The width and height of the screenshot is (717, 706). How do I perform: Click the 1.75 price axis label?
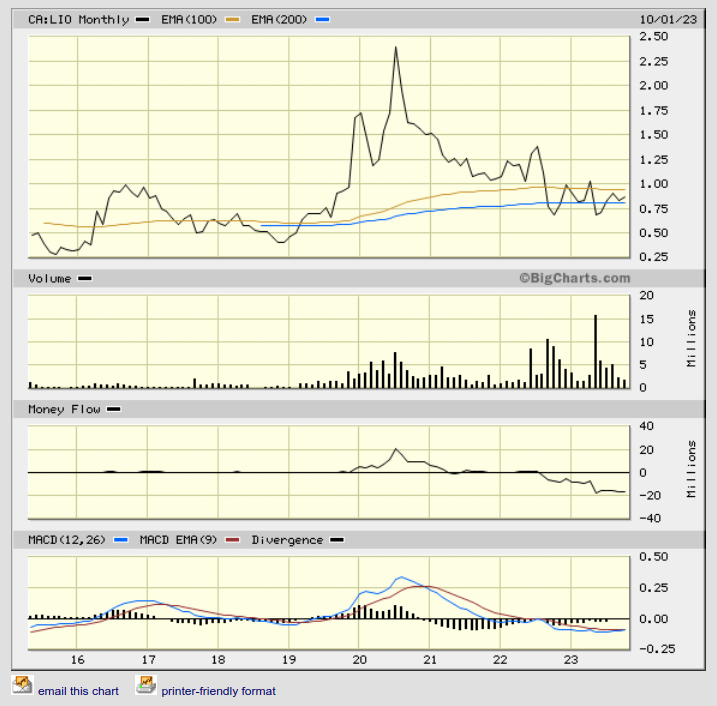pyautogui.click(x=653, y=111)
